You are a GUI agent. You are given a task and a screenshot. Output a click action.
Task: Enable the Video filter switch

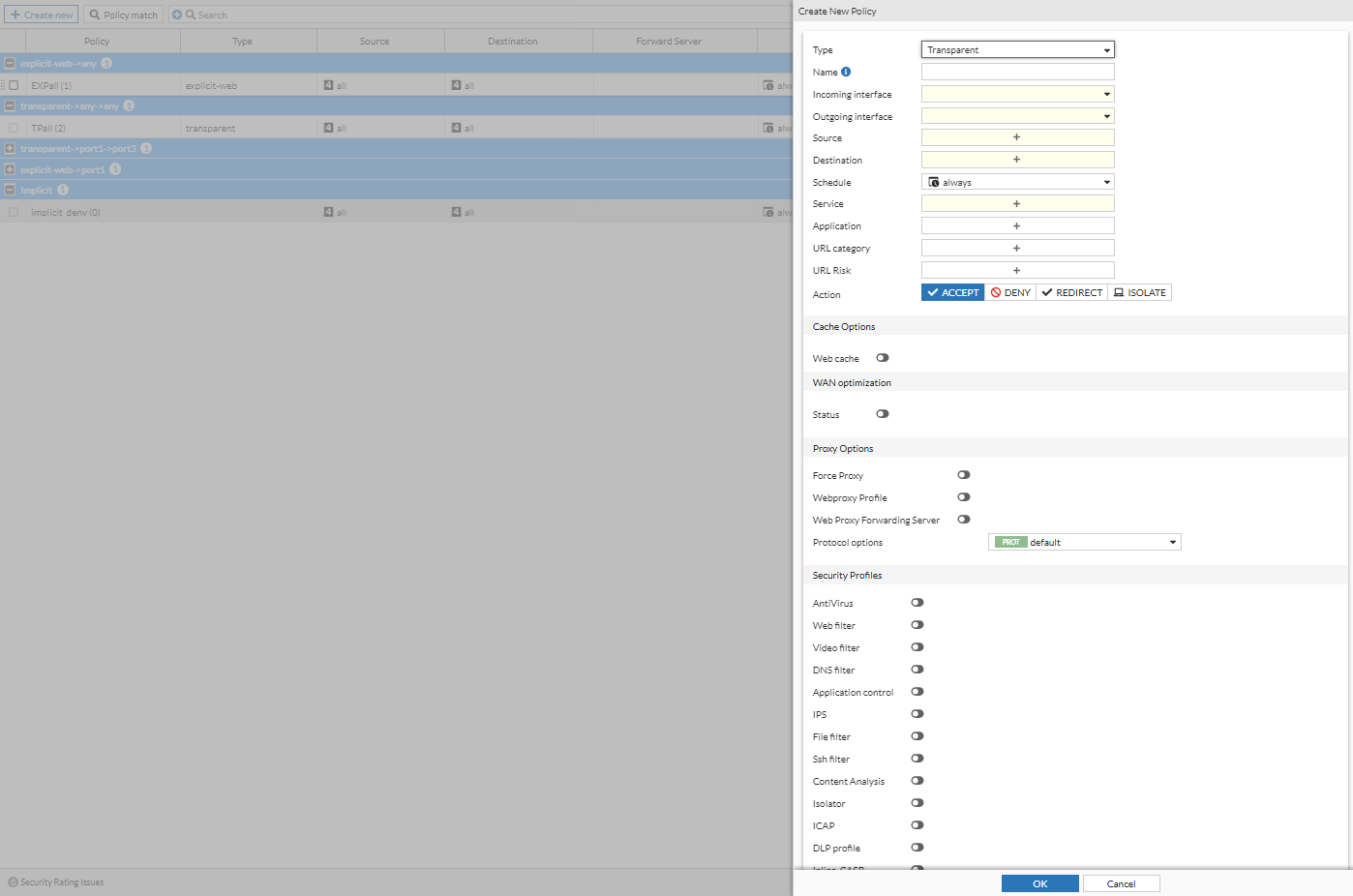tap(917, 647)
